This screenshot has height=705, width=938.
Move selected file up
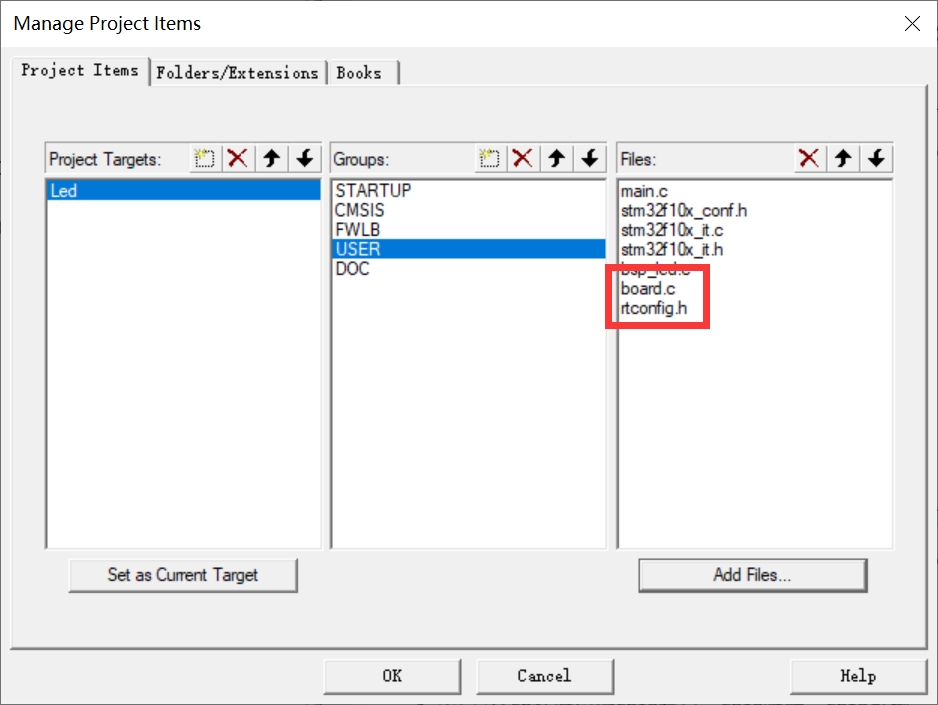coord(843,158)
